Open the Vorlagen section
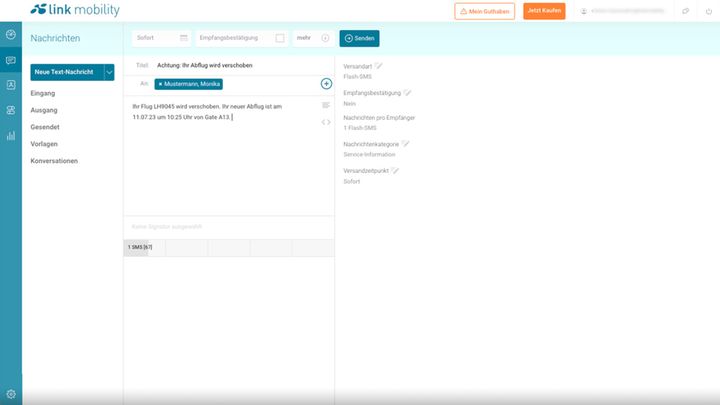This screenshot has height=405, width=720. click(x=44, y=144)
